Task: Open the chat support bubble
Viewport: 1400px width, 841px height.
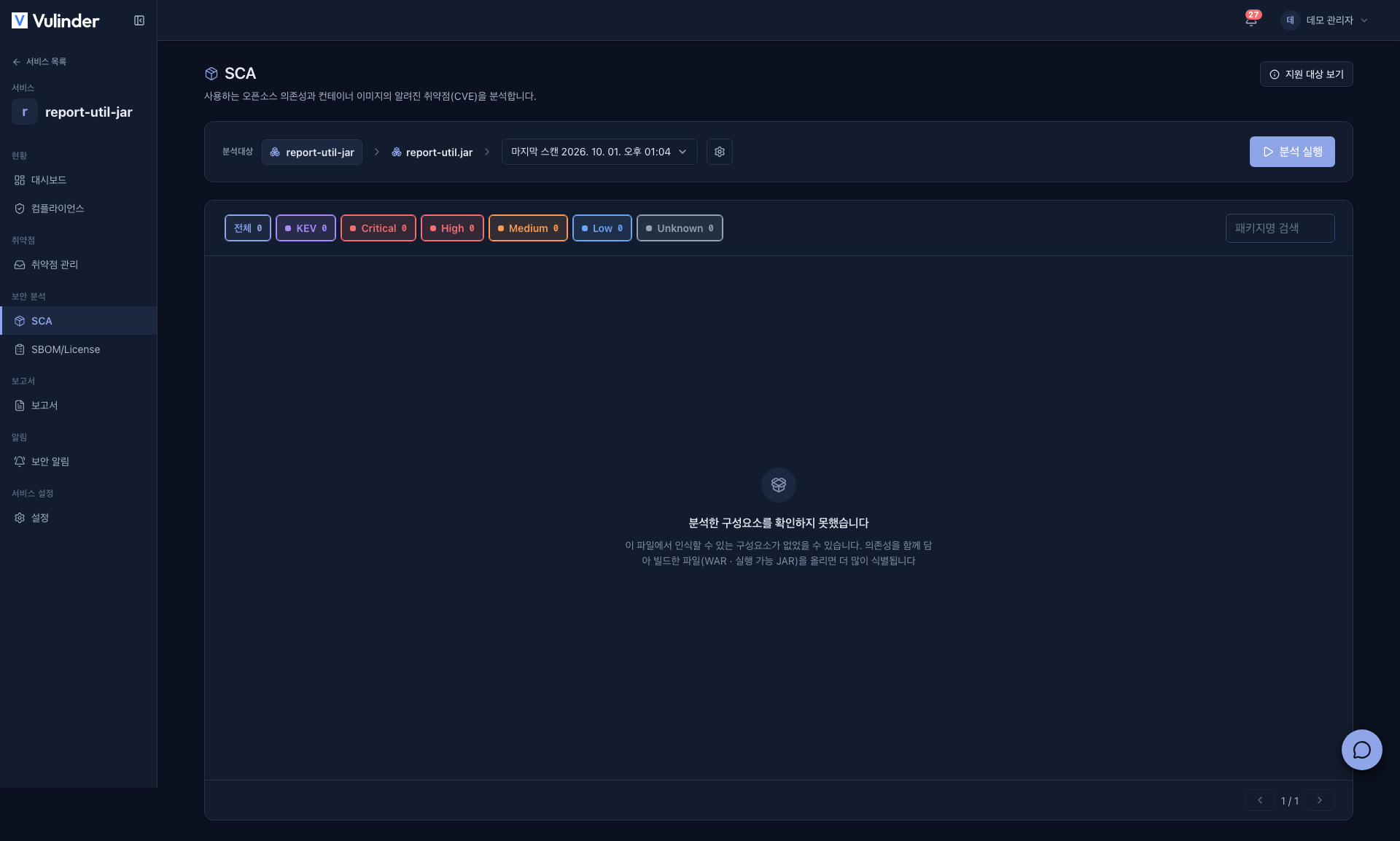Action: click(1361, 749)
